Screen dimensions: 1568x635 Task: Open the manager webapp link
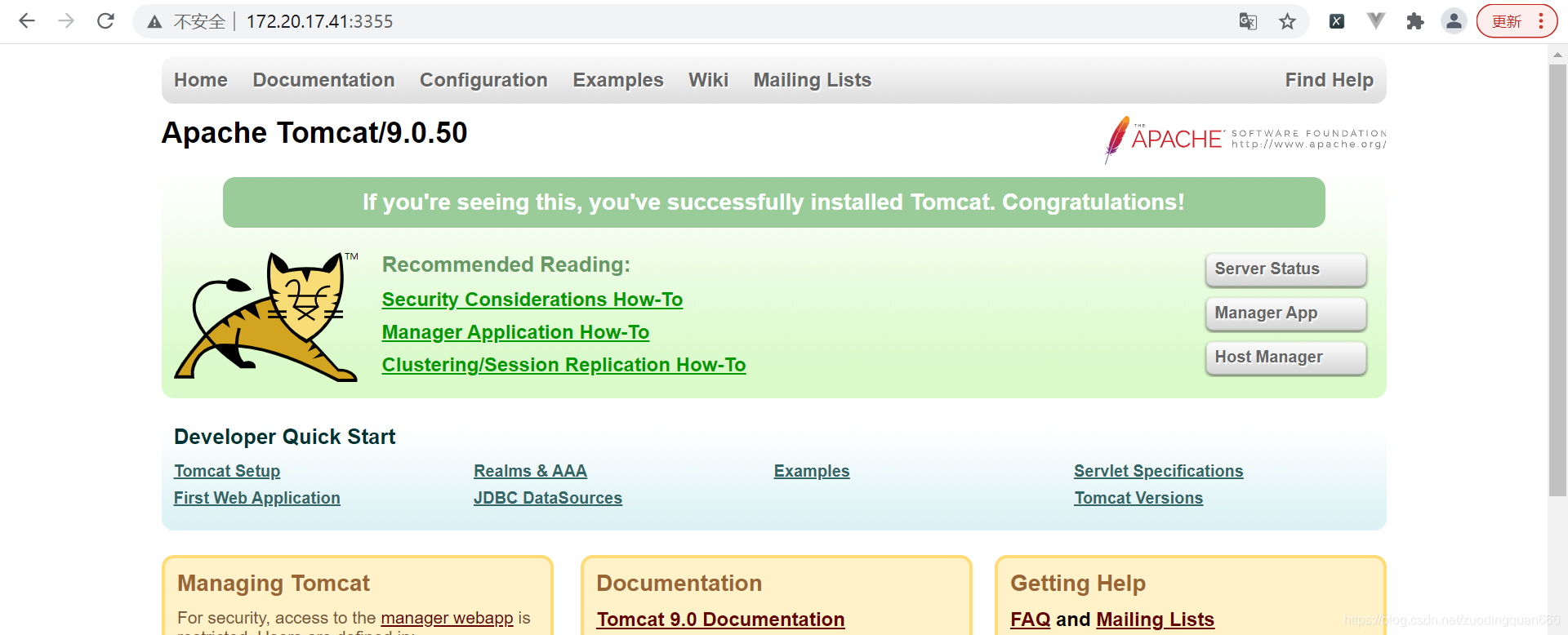point(447,618)
